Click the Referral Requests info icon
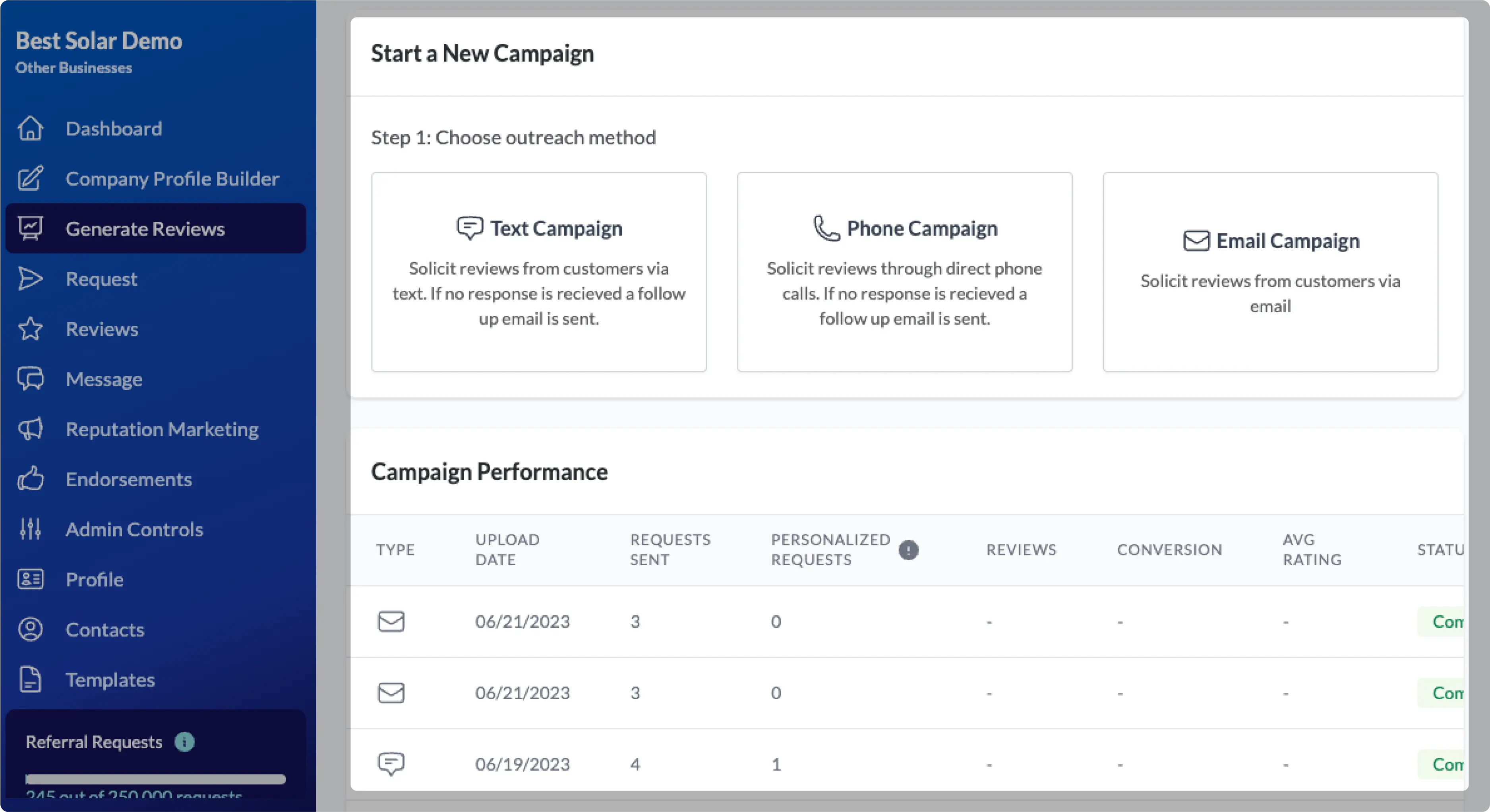Screen dimensions: 1490x812 point(184,741)
